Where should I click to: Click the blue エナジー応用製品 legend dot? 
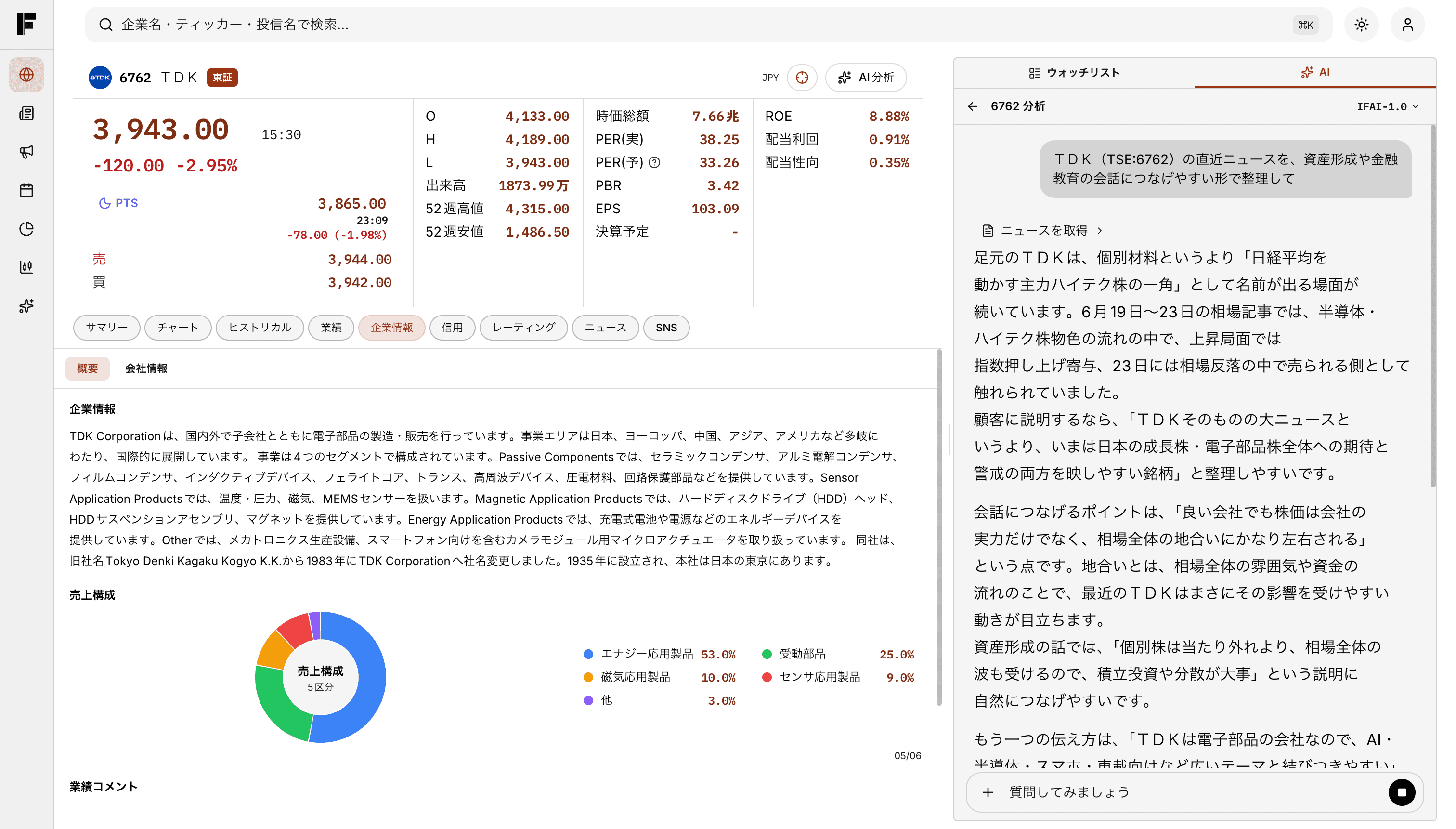[x=588, y=654]
